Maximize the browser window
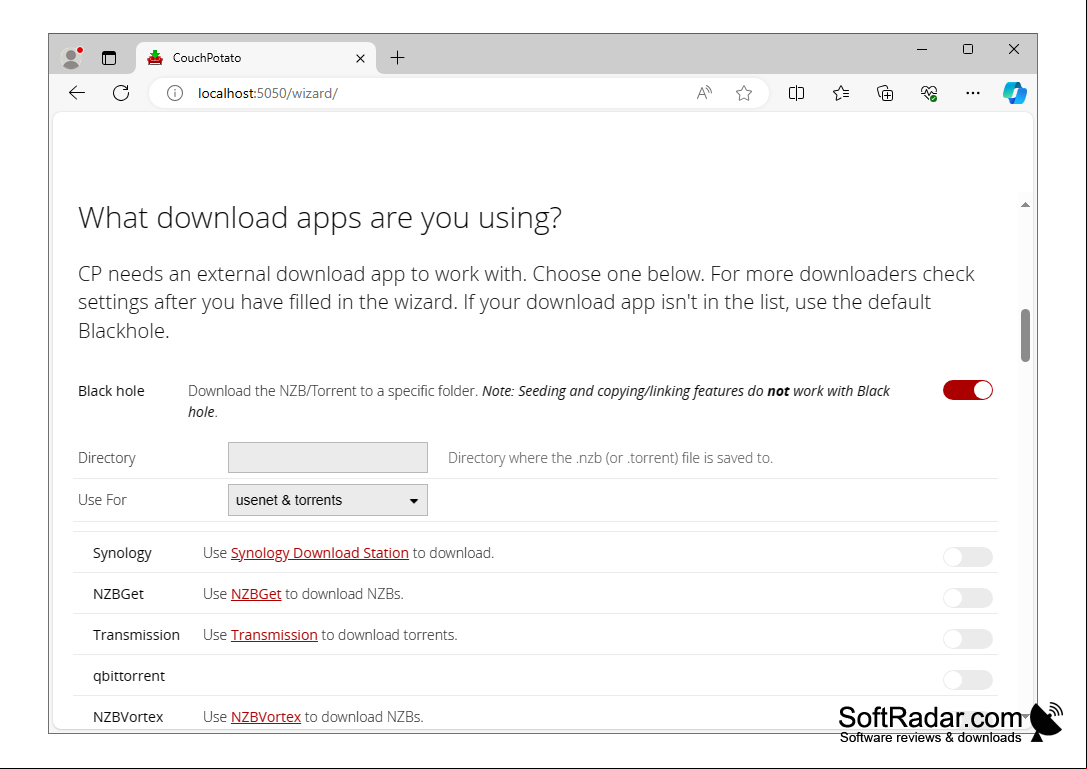The height and width of the screenshot is (769, 1087). point(968,49)
